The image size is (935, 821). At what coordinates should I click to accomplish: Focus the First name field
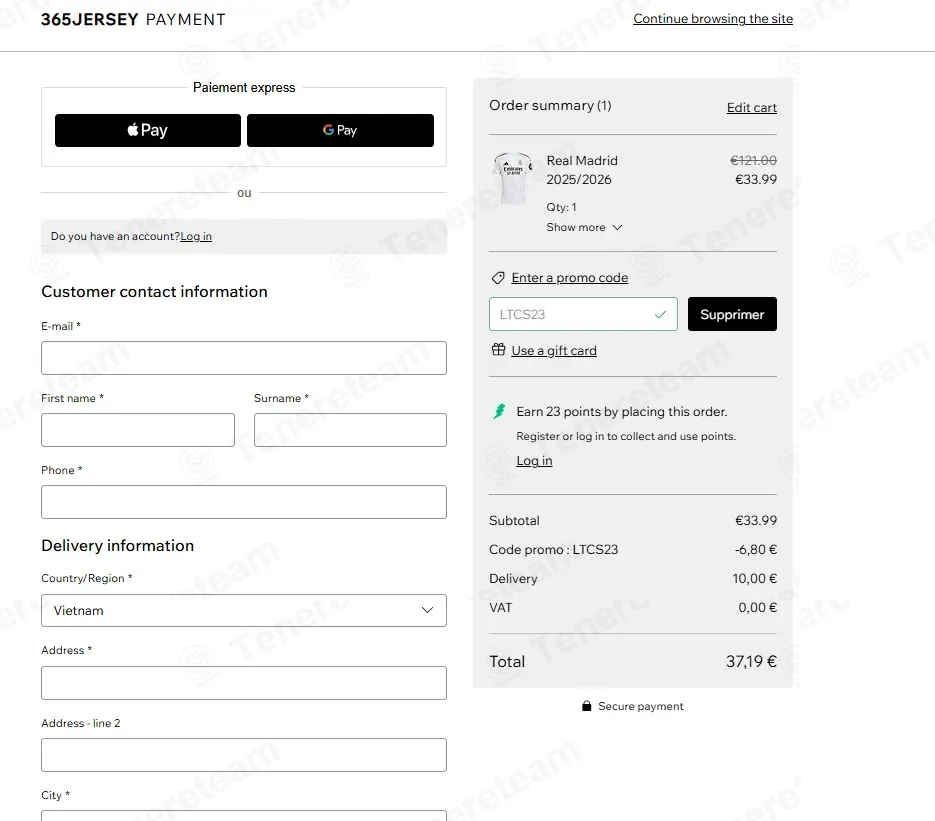tap(138, 430)
